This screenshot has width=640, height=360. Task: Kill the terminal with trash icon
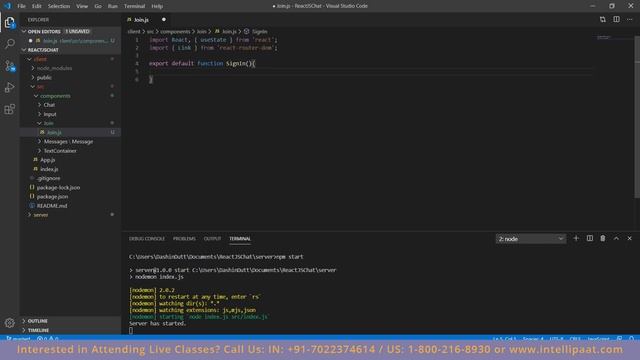[x=603, y=238]
